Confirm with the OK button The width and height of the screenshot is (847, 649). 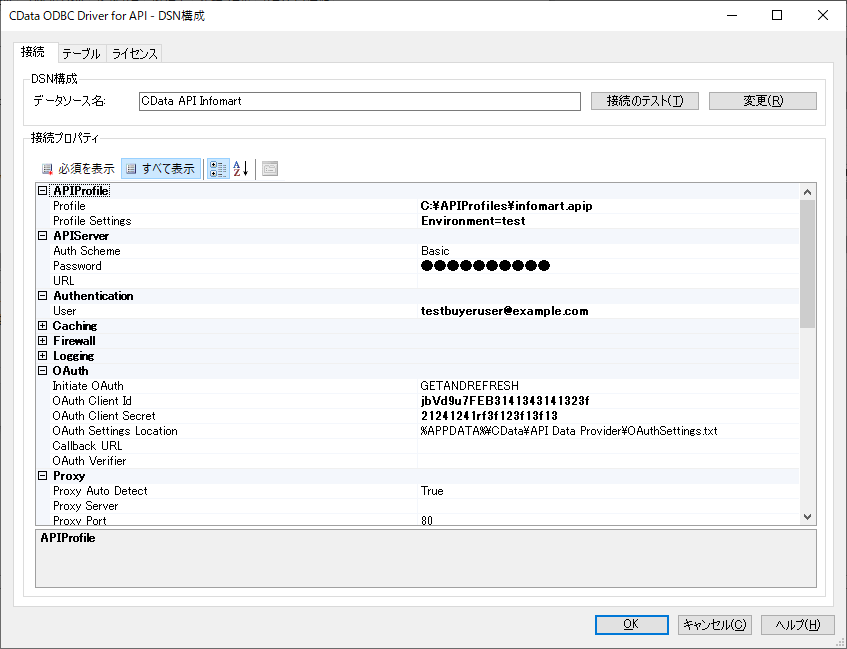click(x=631, y=625)
